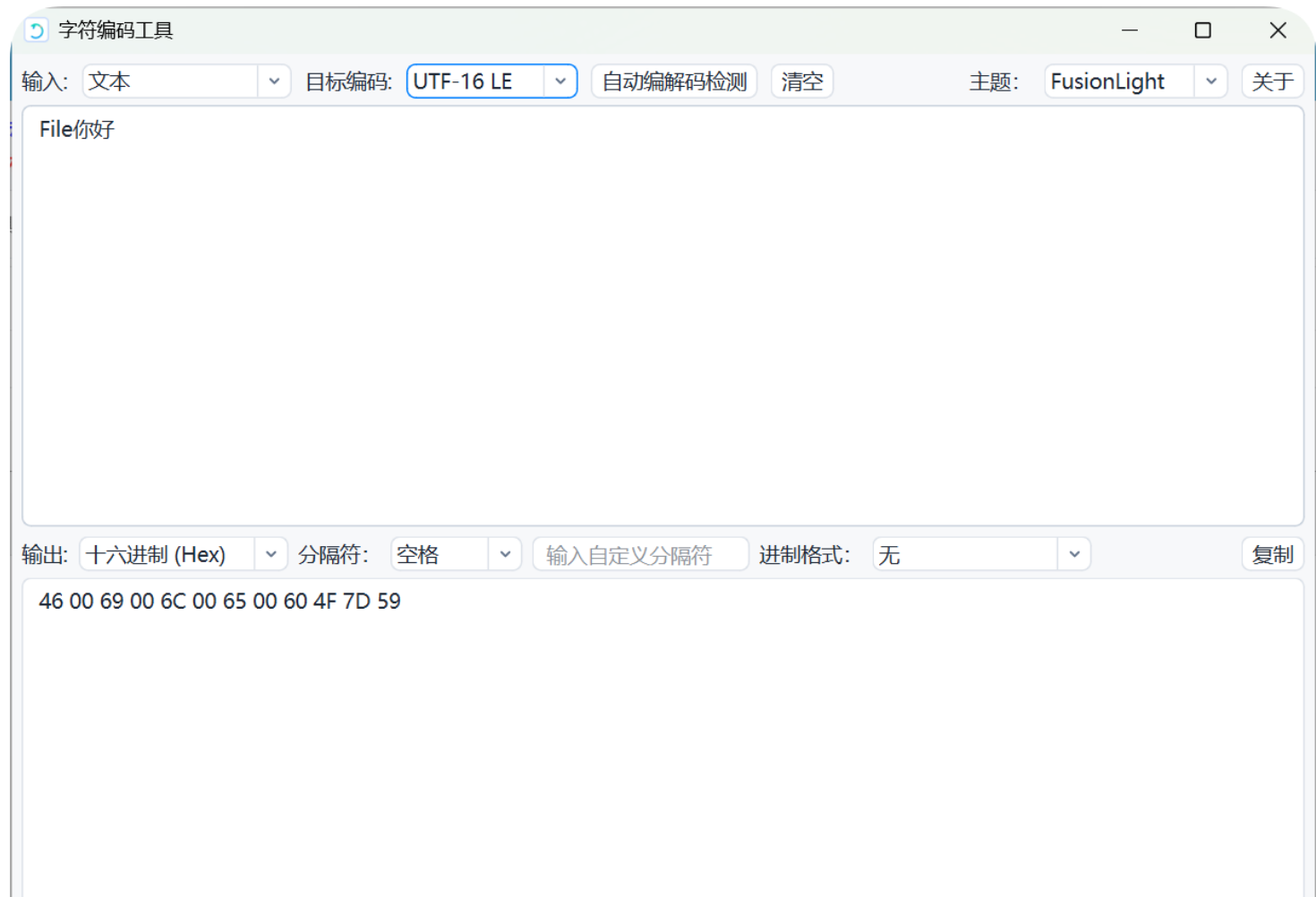
Task: Expand the 空格 separator dropdown
Action: (456, 554)
